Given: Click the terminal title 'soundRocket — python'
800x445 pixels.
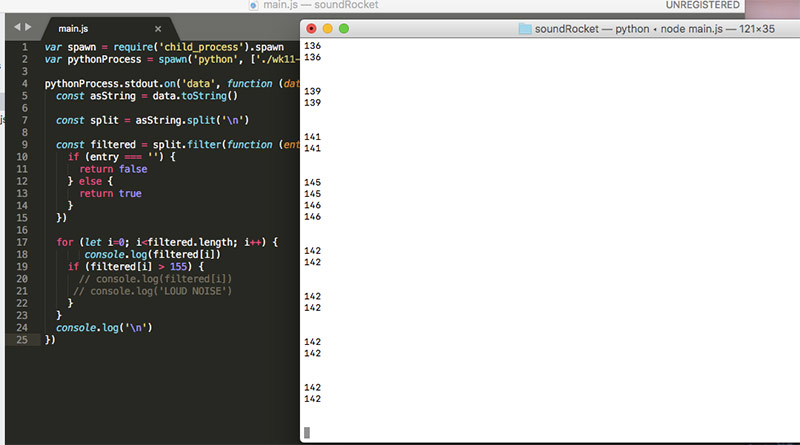Looking at the screenshot, I should (x=592, y=29).
